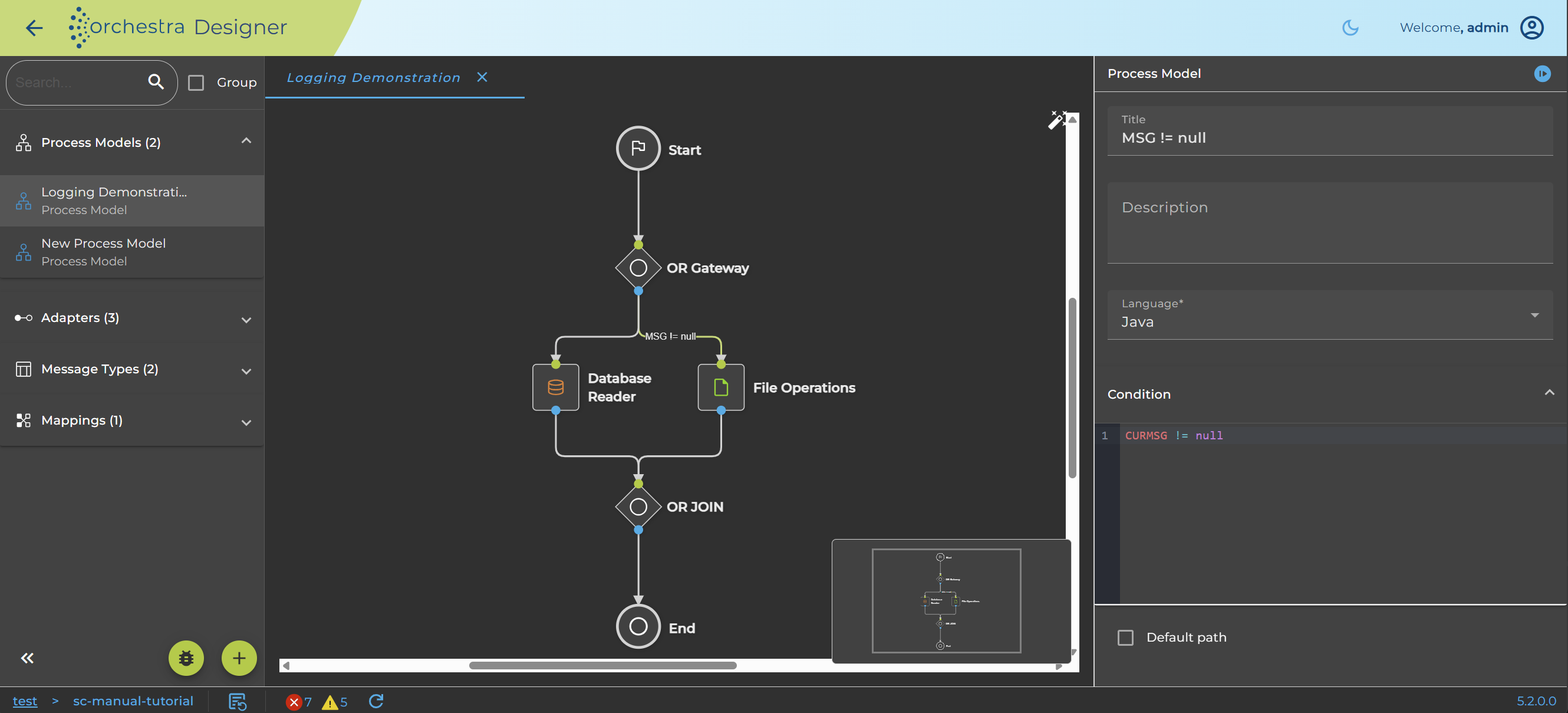
Task: Open the Language dropdown showing Java
Action: click(x=1330, y=315)
